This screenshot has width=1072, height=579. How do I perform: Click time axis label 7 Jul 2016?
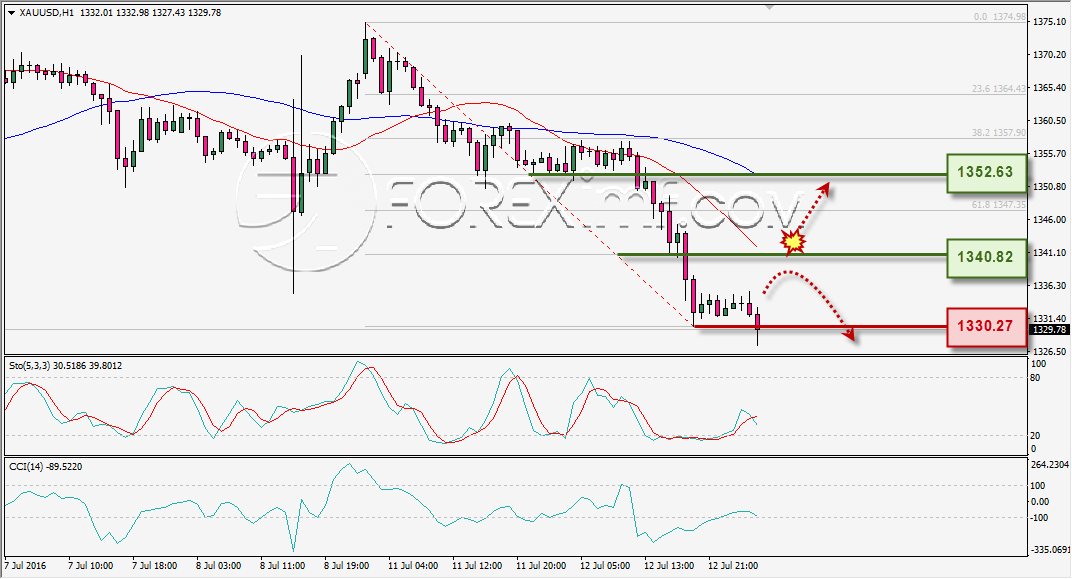[26, 566]
